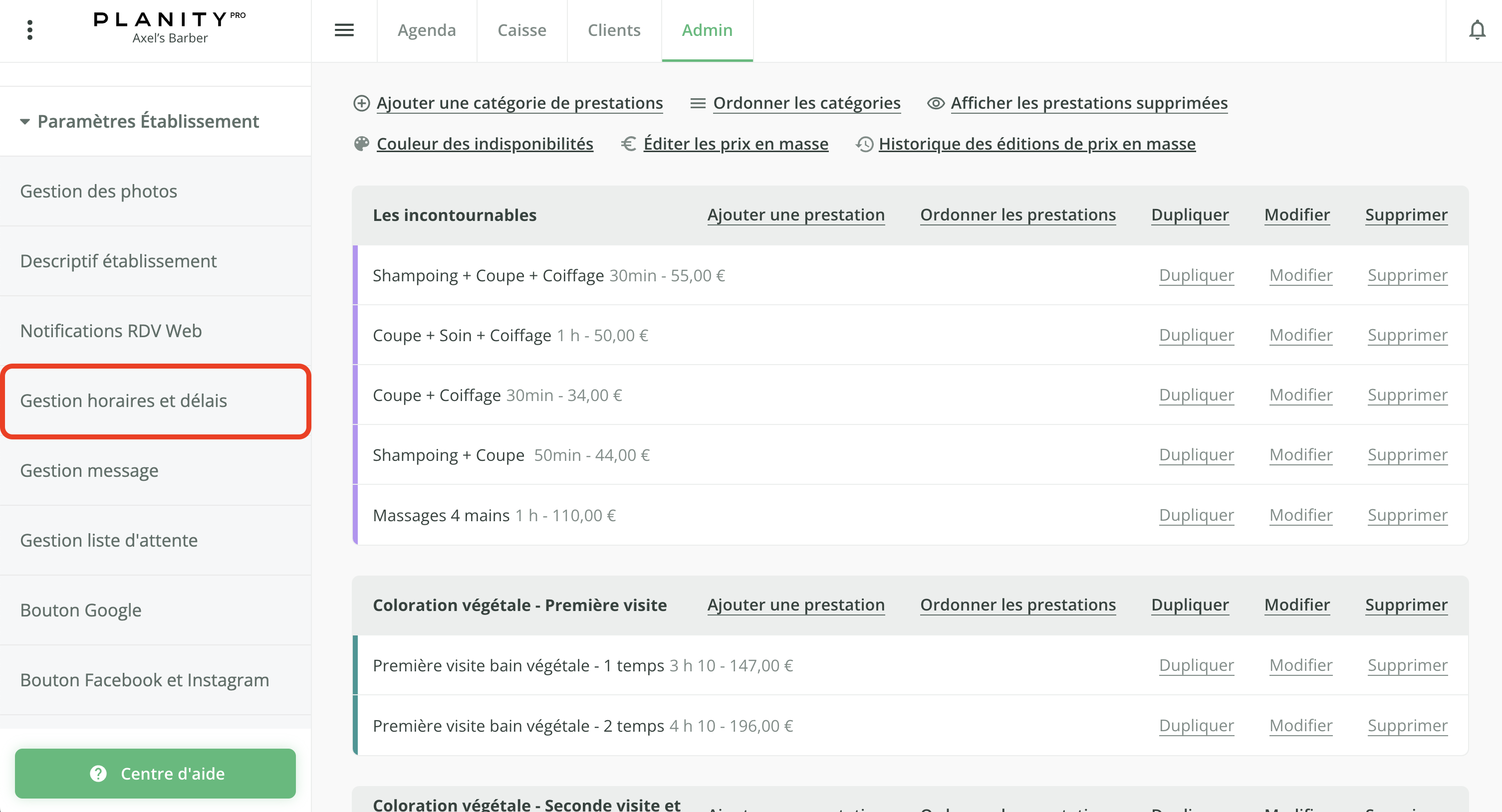This screenshot has height=812, width=1502.
Task: Click the list icon beside Ordonner les catégories
Action: click(698, 103)
